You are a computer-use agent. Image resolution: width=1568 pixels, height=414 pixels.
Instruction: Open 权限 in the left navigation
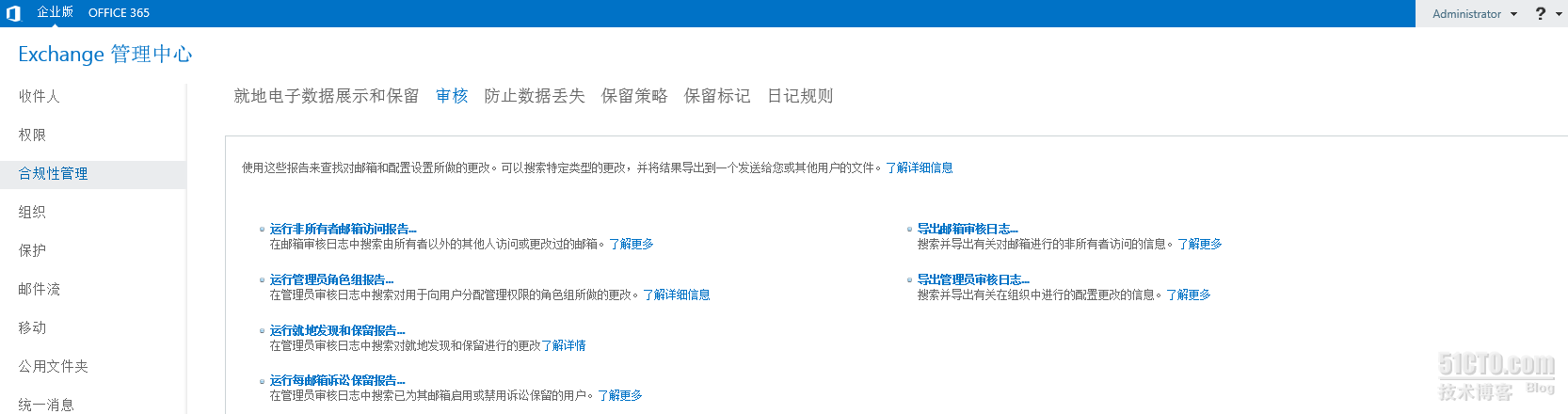point(32,135)
